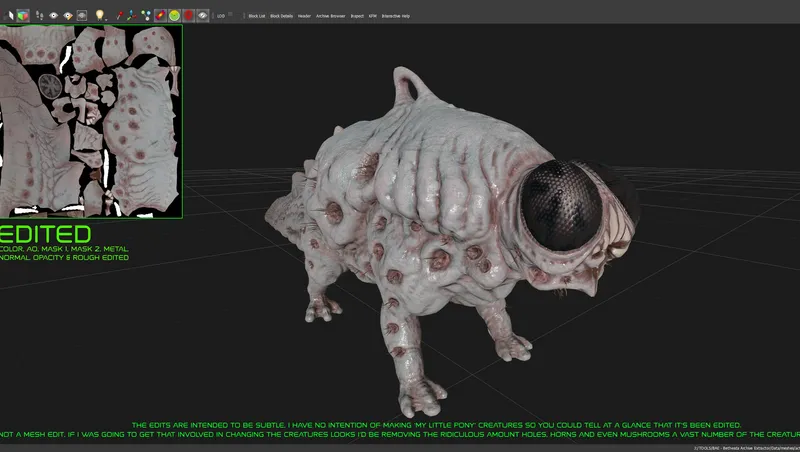Adjust the LOD slider
Screen dimensions: 800x452
228,15
